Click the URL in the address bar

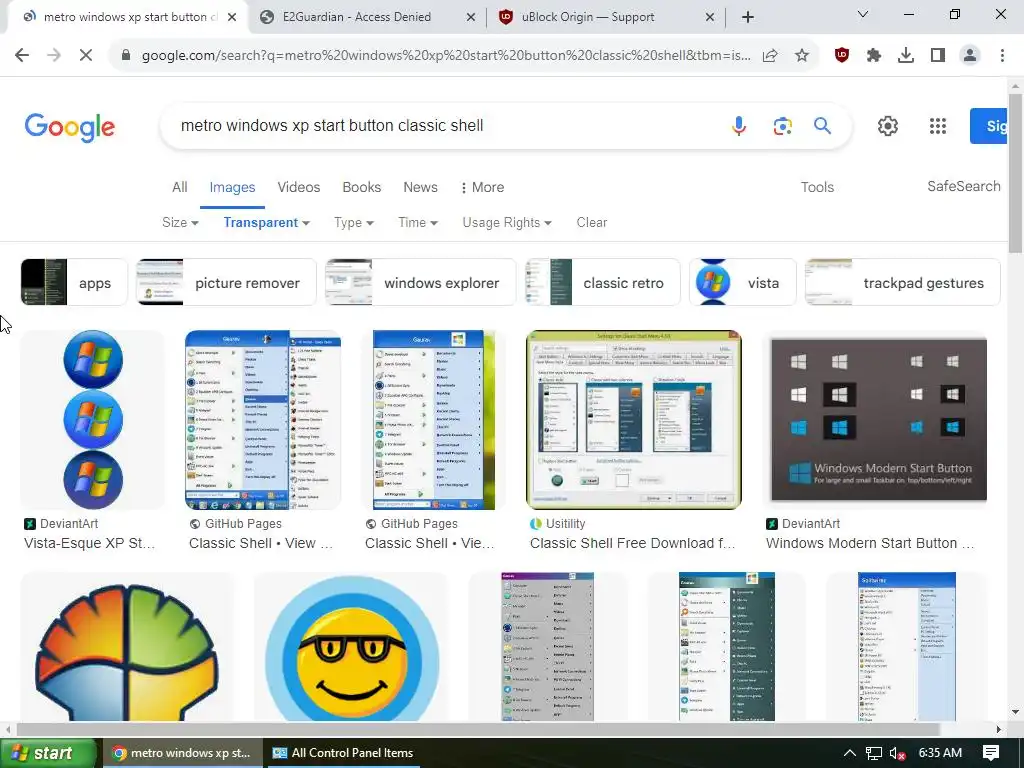click(445, 56)
